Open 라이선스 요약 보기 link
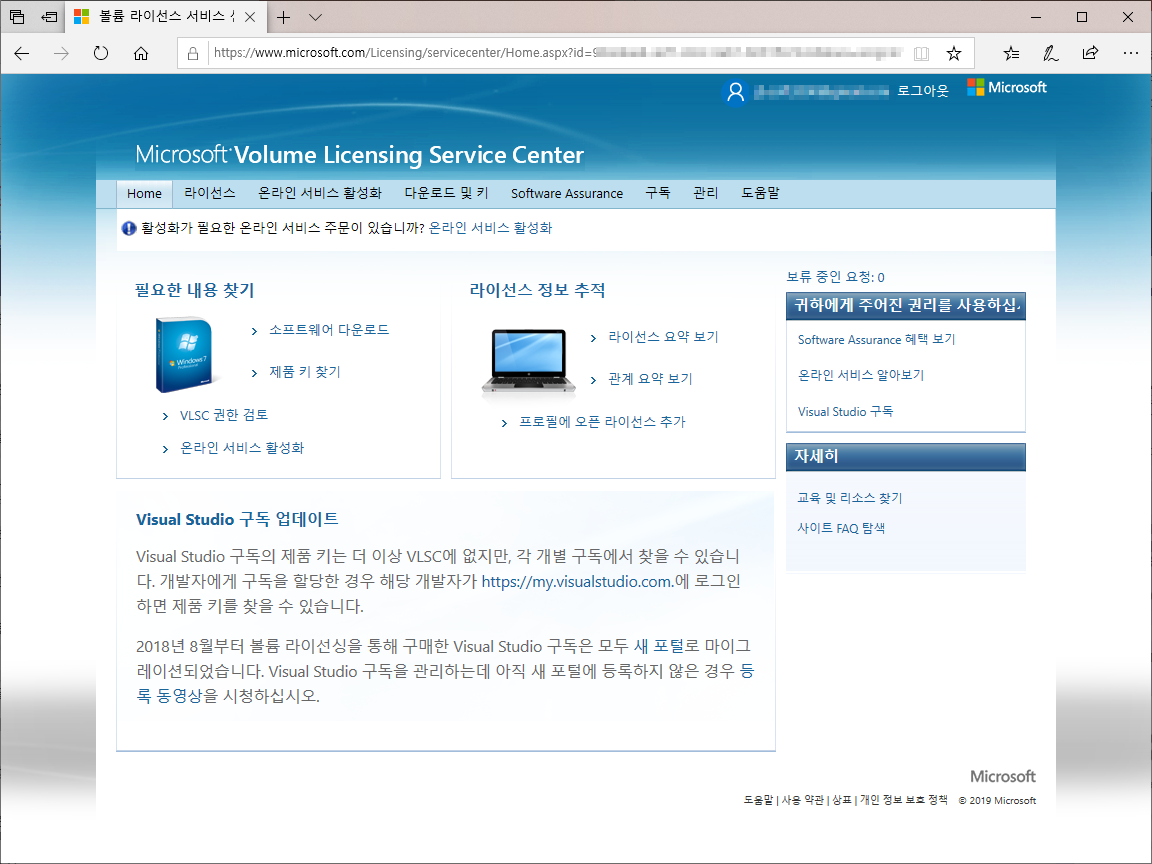Screen dimensions: 1152x864 (663, 337)
